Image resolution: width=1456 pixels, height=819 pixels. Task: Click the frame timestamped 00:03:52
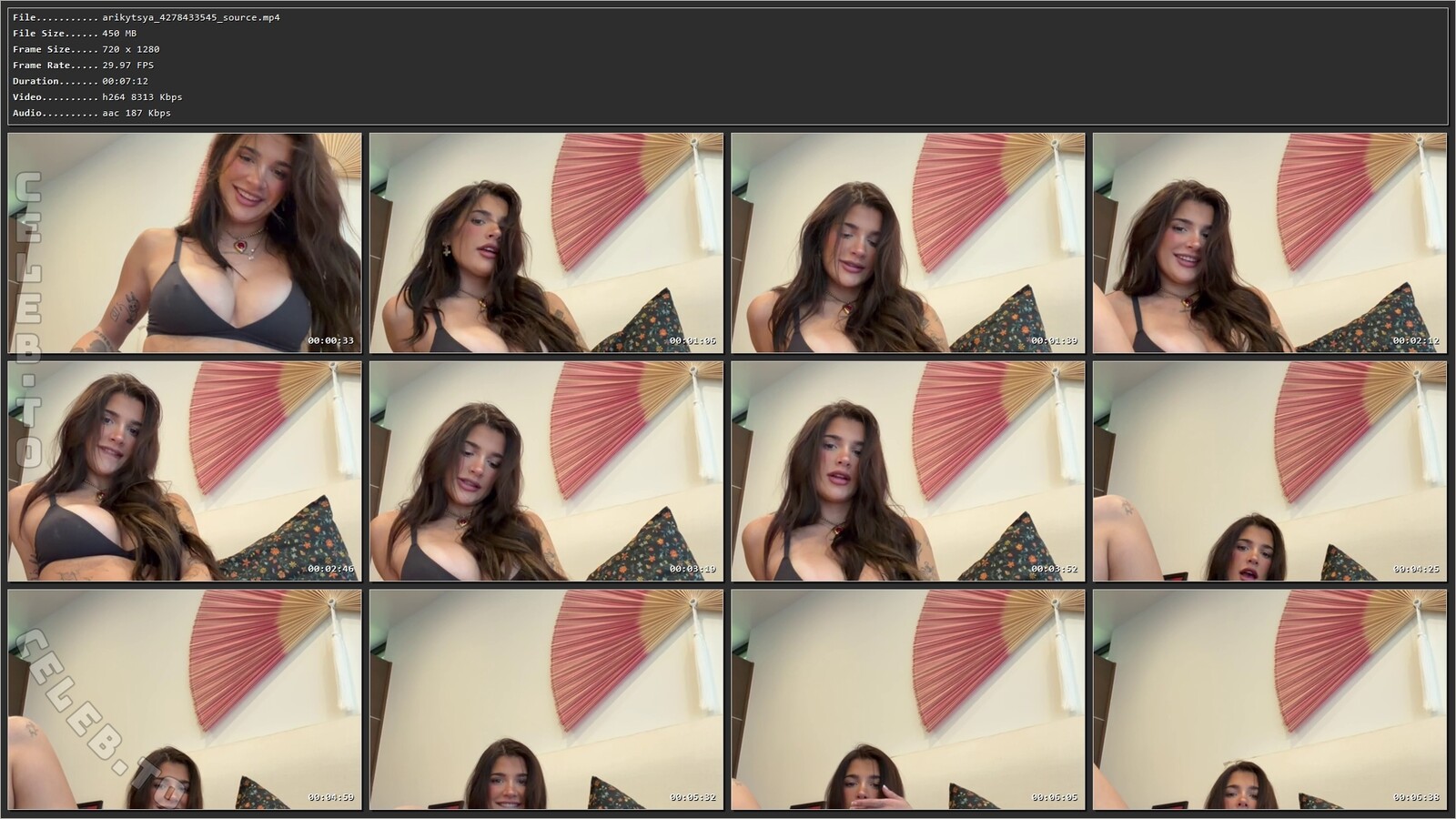(x=907, y=471)
